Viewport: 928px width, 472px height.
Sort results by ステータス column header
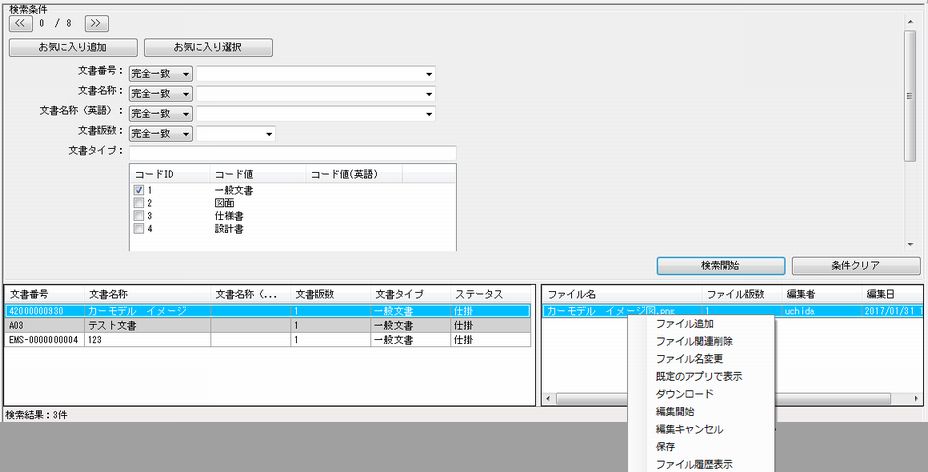pyautogui.click(x=490, y=295)
